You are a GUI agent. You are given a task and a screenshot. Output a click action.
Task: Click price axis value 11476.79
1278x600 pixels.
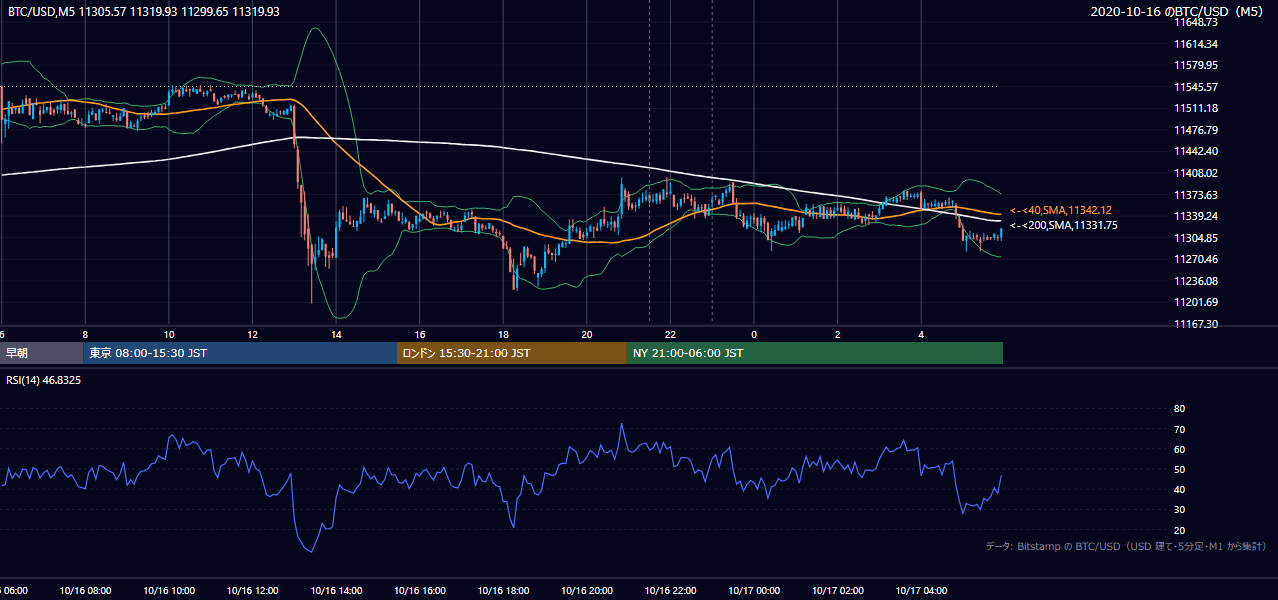point(1195,130)
